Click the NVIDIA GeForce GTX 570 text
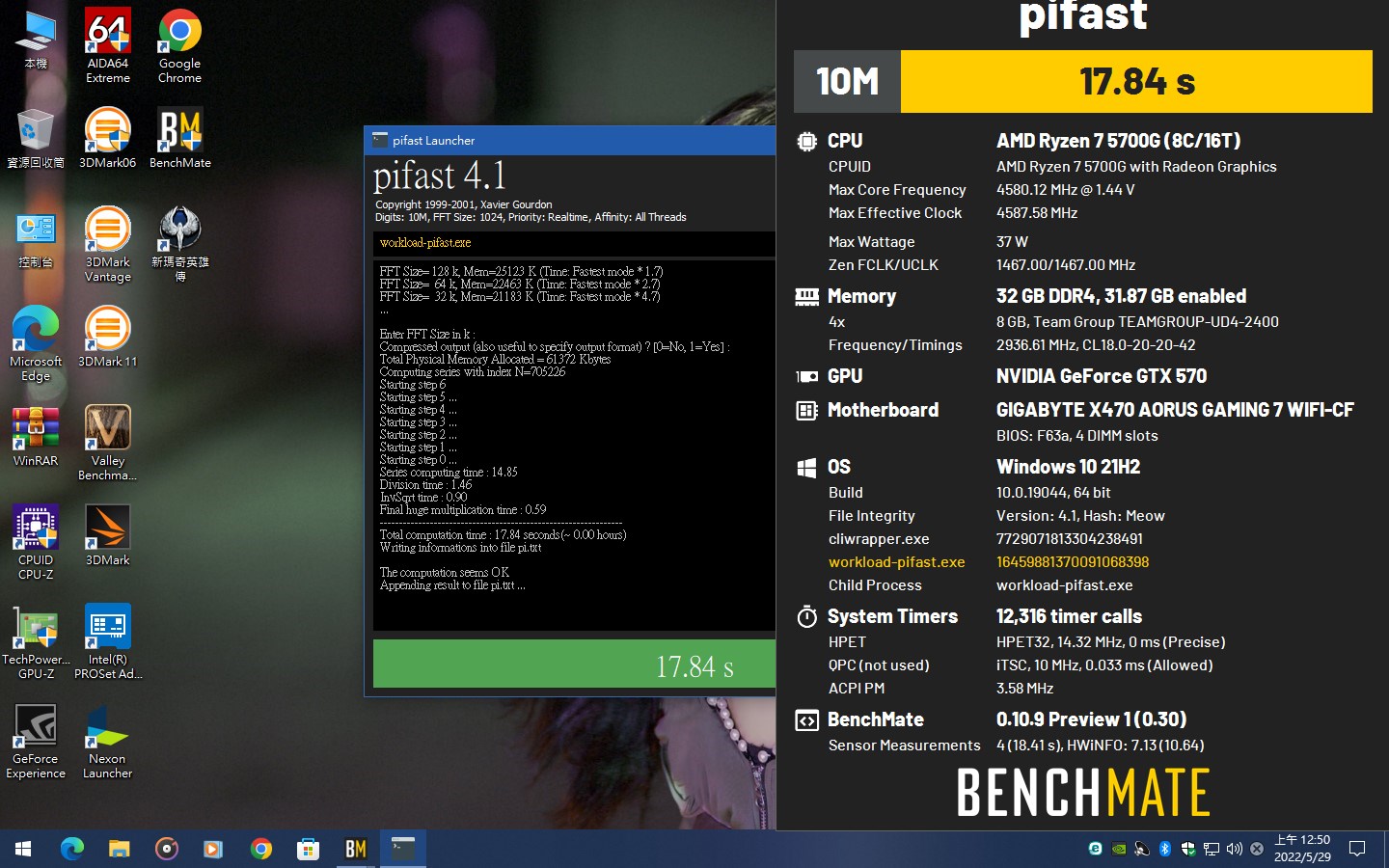The width and height of the screenshot is (1389, 868). click(x=1102, y=376)
